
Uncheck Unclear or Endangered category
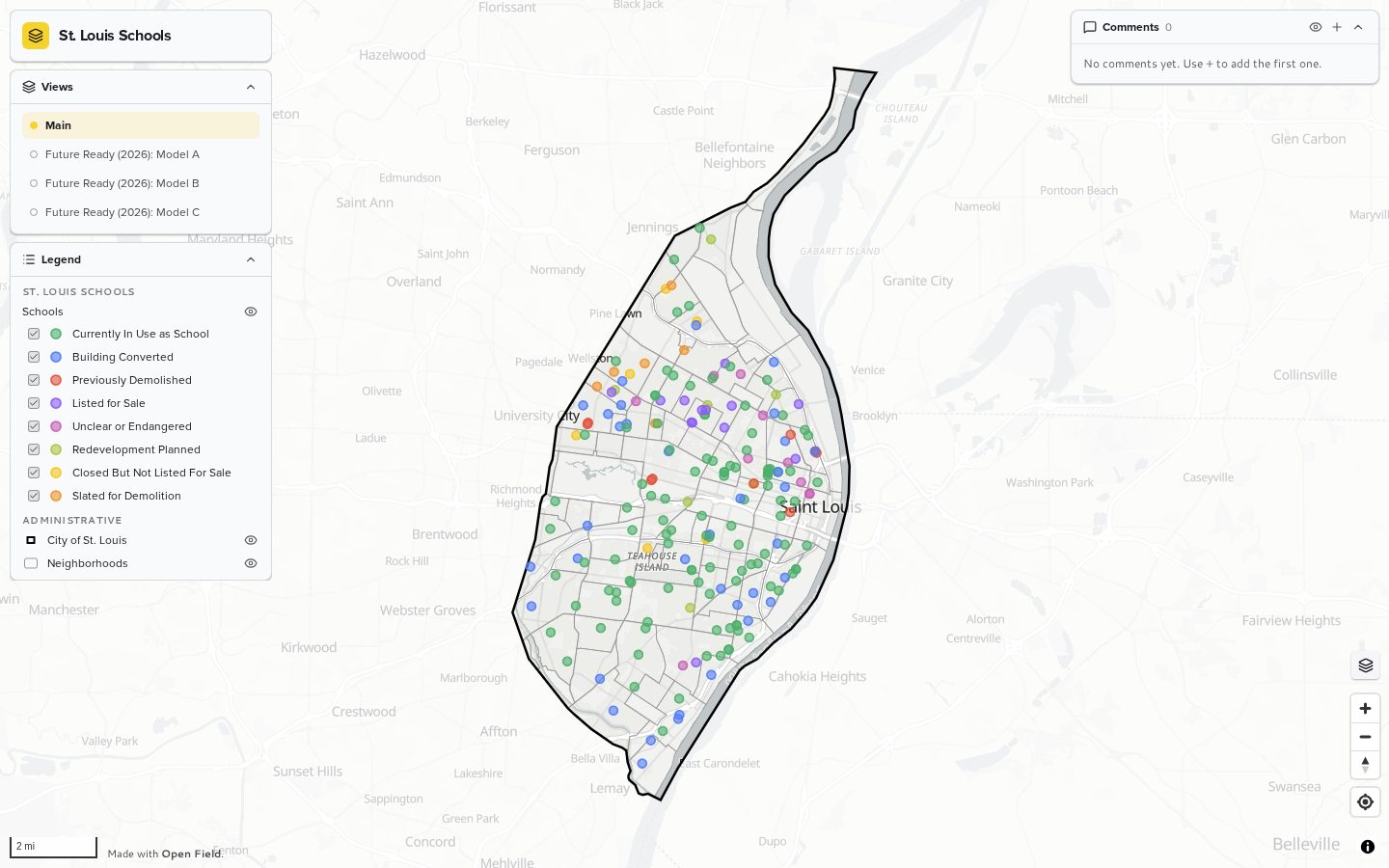[34, 426]
